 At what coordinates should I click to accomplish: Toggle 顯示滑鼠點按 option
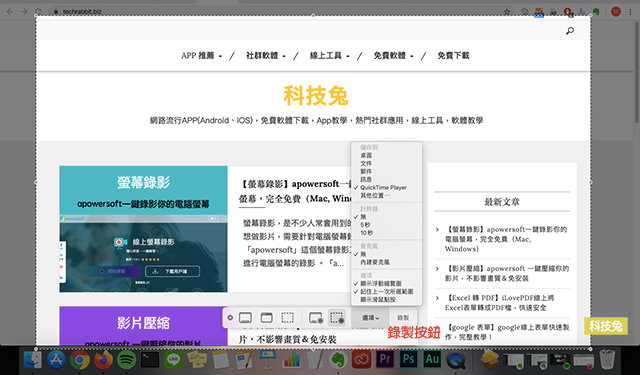coord(378,300)
